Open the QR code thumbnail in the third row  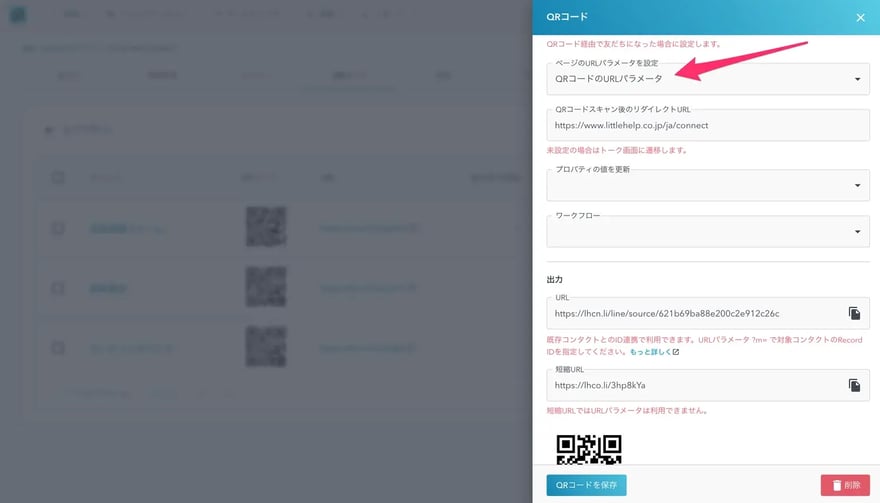[266, 348]
